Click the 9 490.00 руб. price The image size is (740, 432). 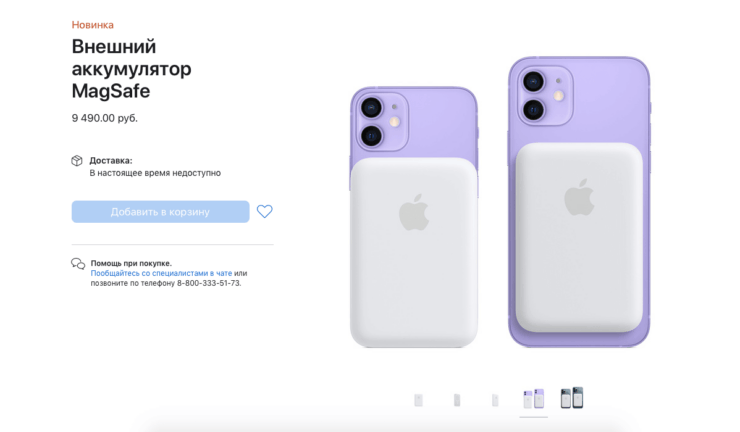coord(105,118)
